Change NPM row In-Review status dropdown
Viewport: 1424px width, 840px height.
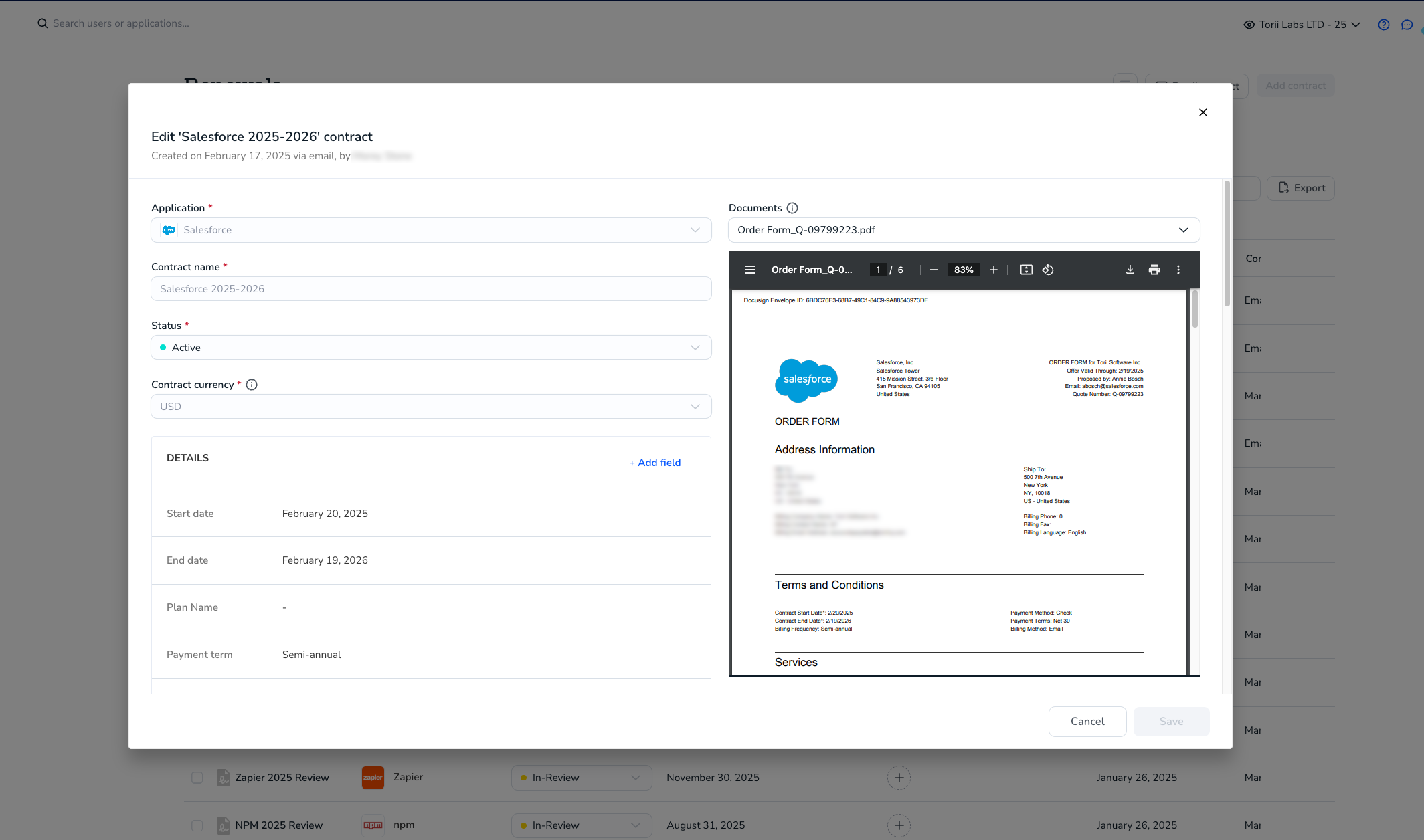click(x=582, y=825)
